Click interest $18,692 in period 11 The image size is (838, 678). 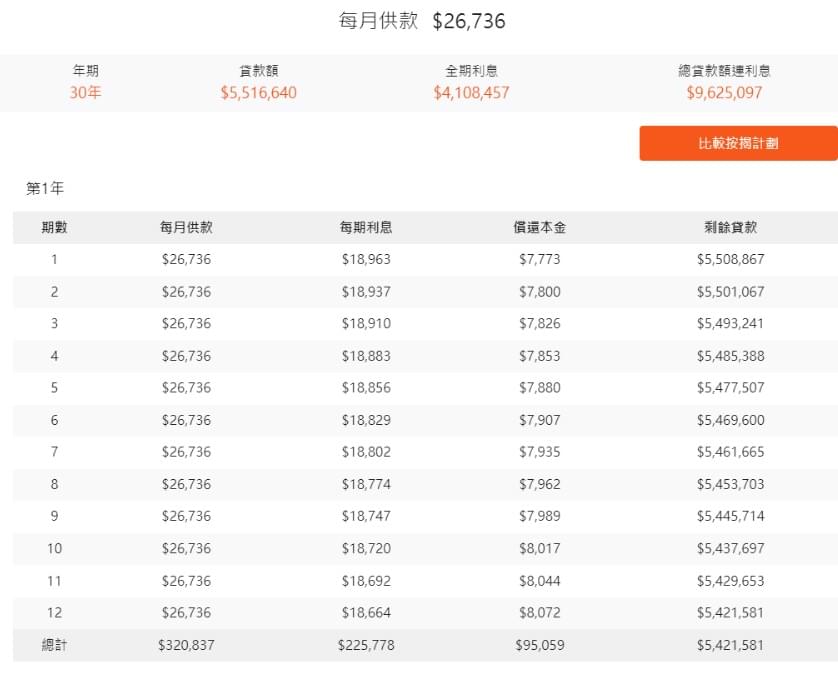[366, 581]
